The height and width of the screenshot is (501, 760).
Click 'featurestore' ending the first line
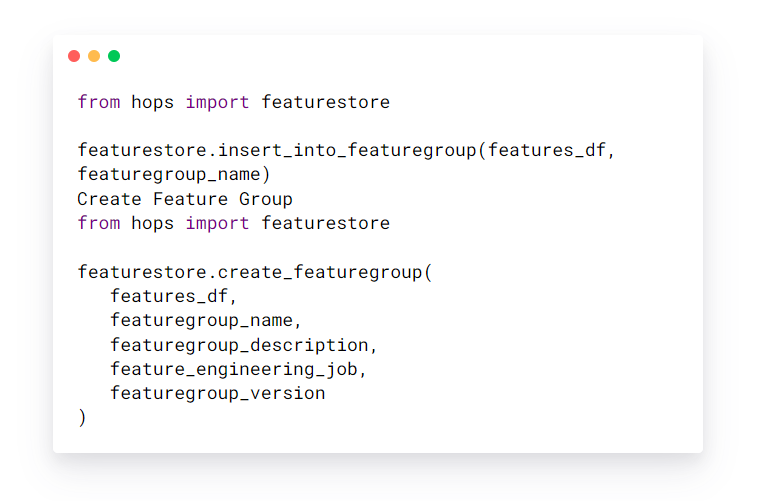[x=326, y=102]
